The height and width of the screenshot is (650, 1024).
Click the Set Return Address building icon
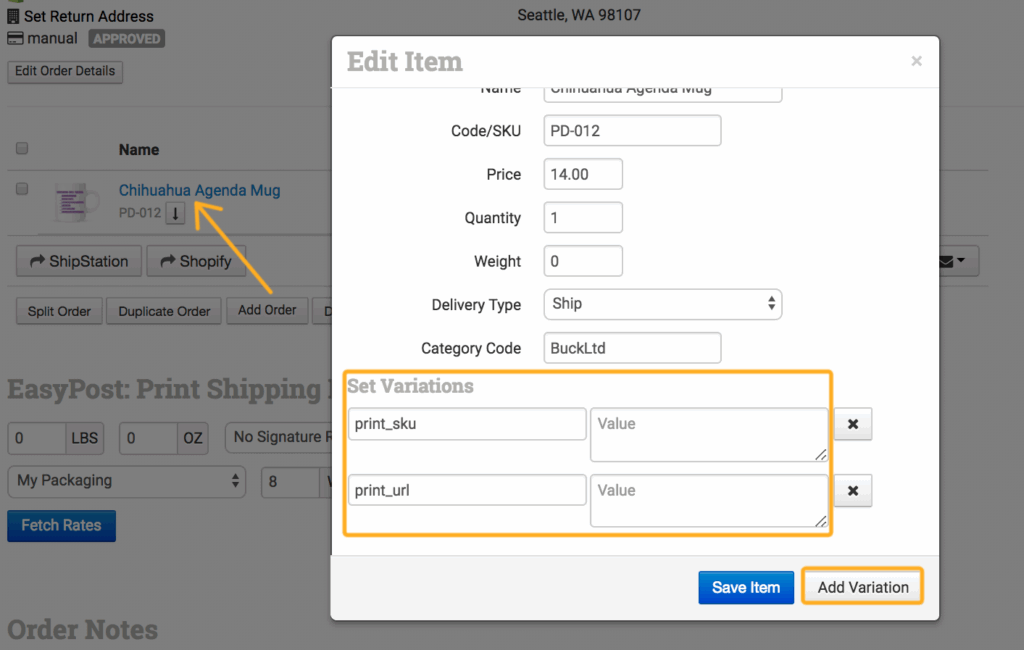(x=14, y=16)
